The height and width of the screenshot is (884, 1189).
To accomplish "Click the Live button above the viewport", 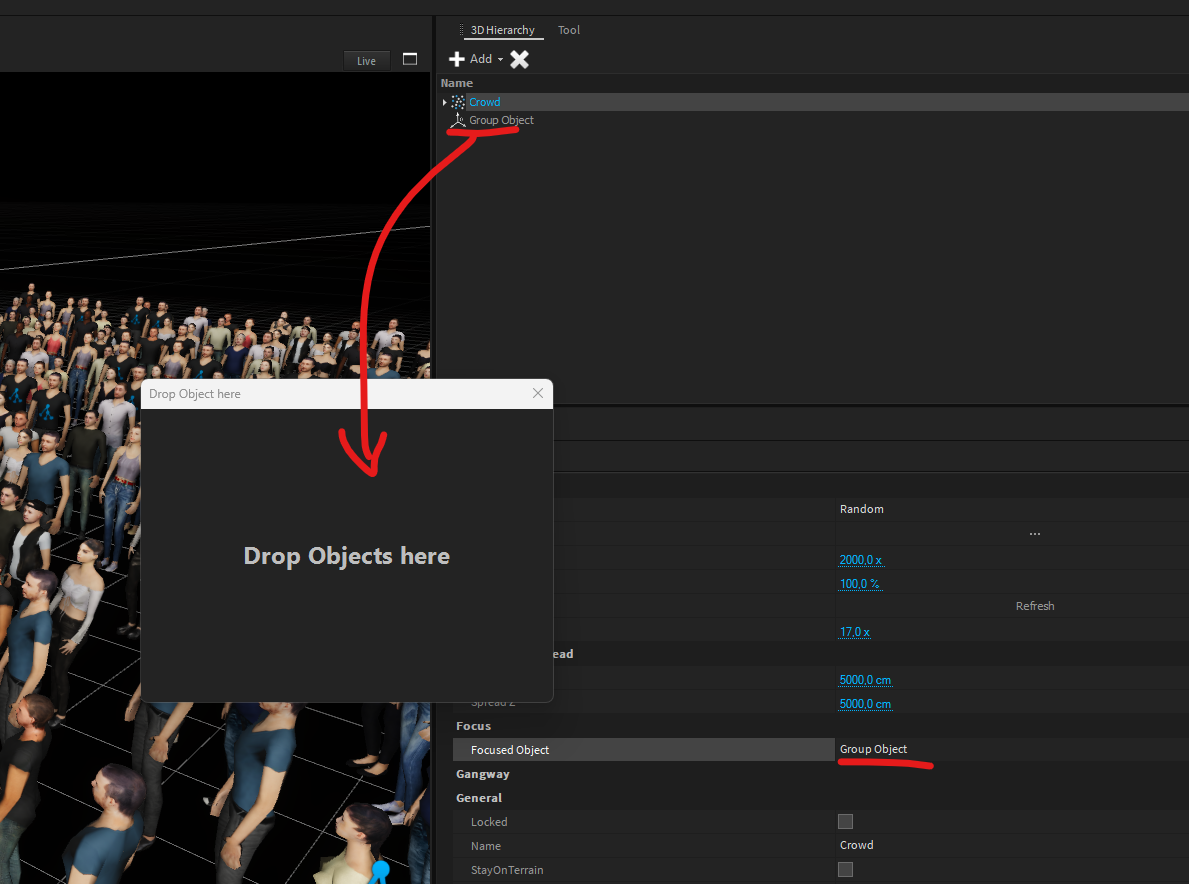I will click(366, 61).
